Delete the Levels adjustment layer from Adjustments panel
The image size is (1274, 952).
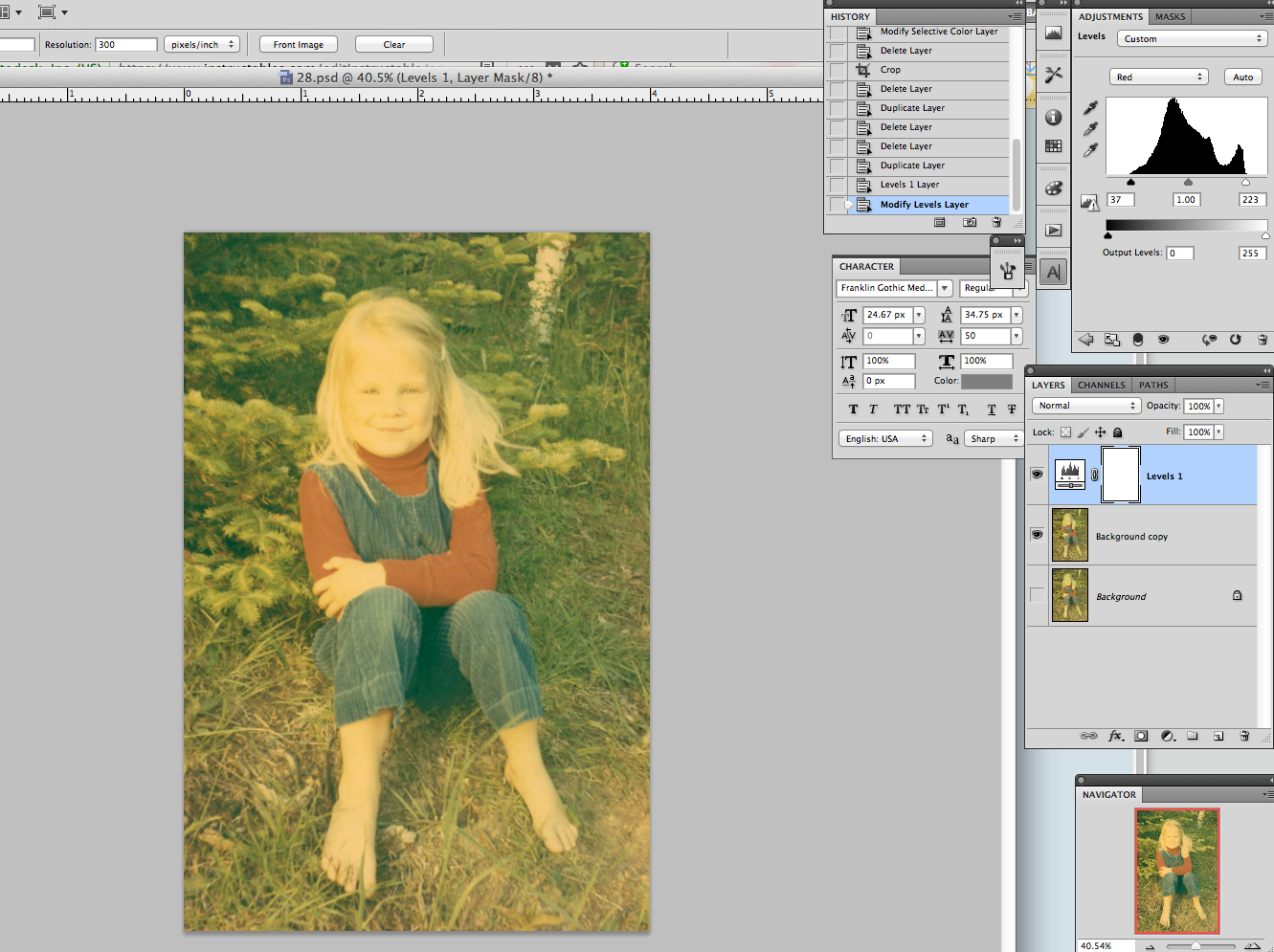click(1263, 340)
